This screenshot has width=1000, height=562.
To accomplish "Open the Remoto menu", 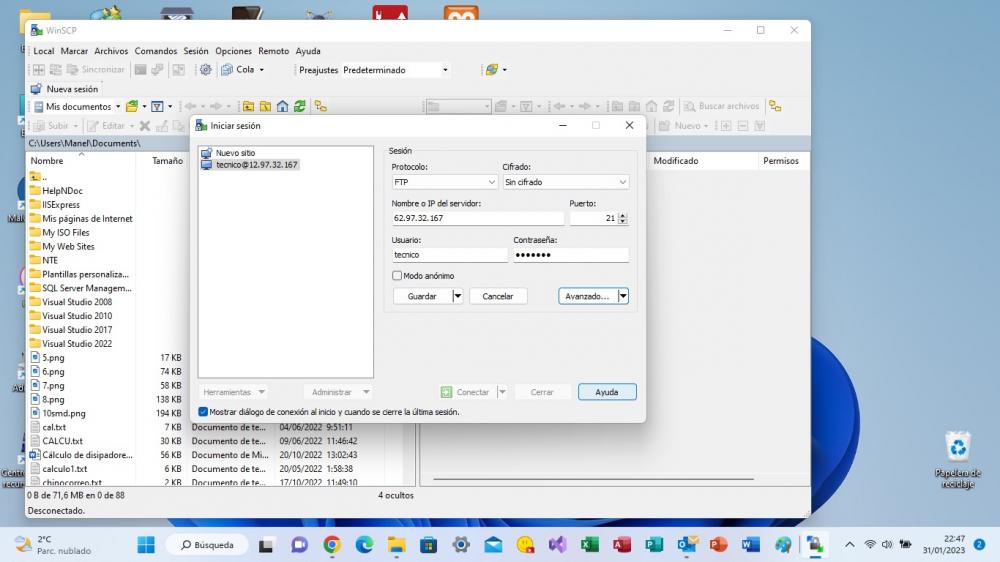I will pyautogui.click(x=273, y=51).
